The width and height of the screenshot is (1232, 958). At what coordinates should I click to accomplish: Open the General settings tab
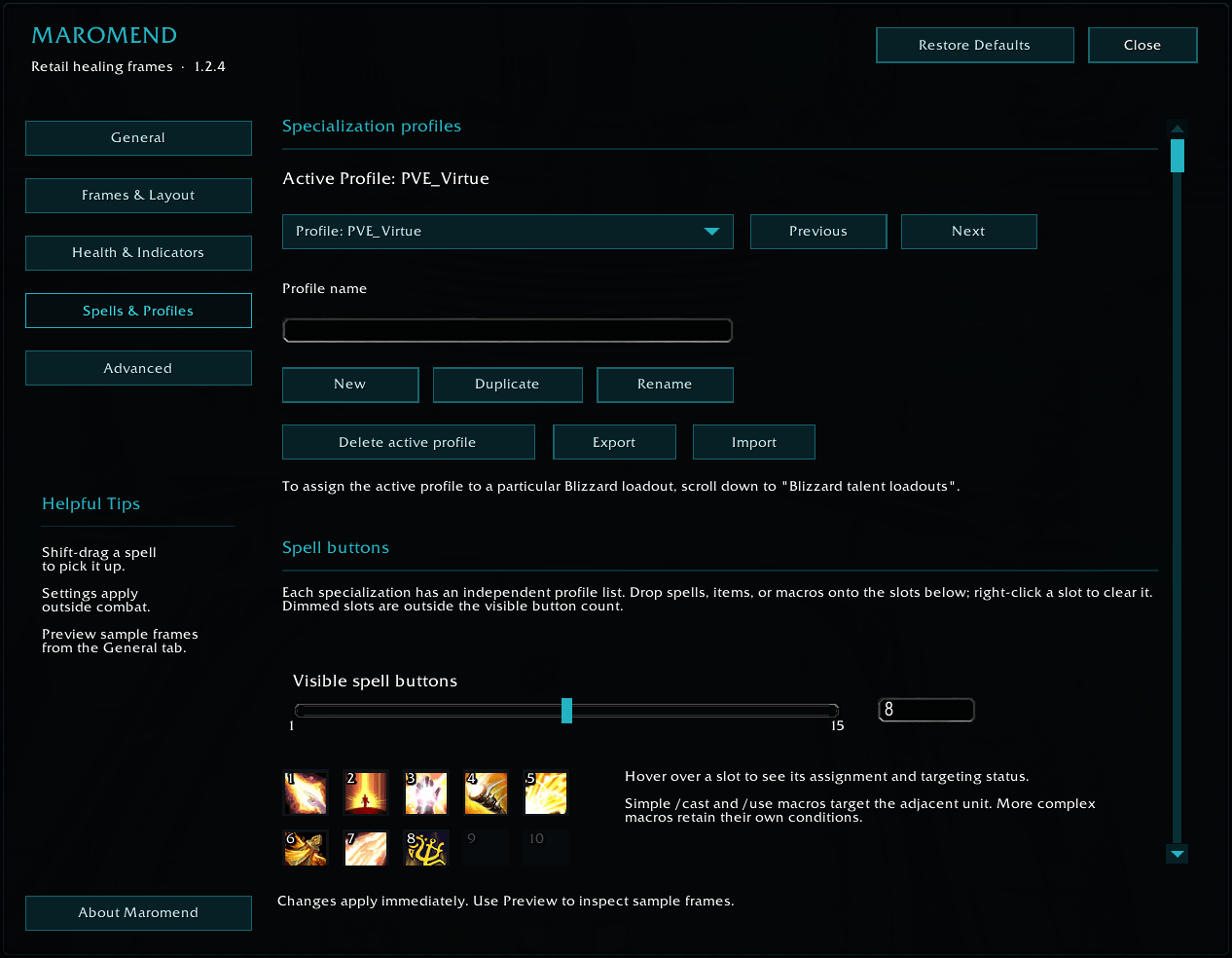pos(138,138)
